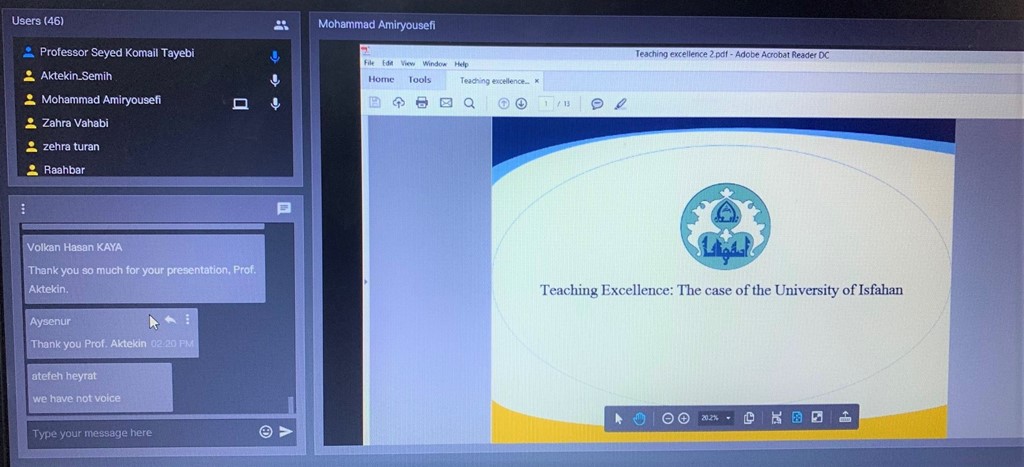Screen dimensions: 1024x467
Task: Click the page display copies icon
Action: (749, 418)
